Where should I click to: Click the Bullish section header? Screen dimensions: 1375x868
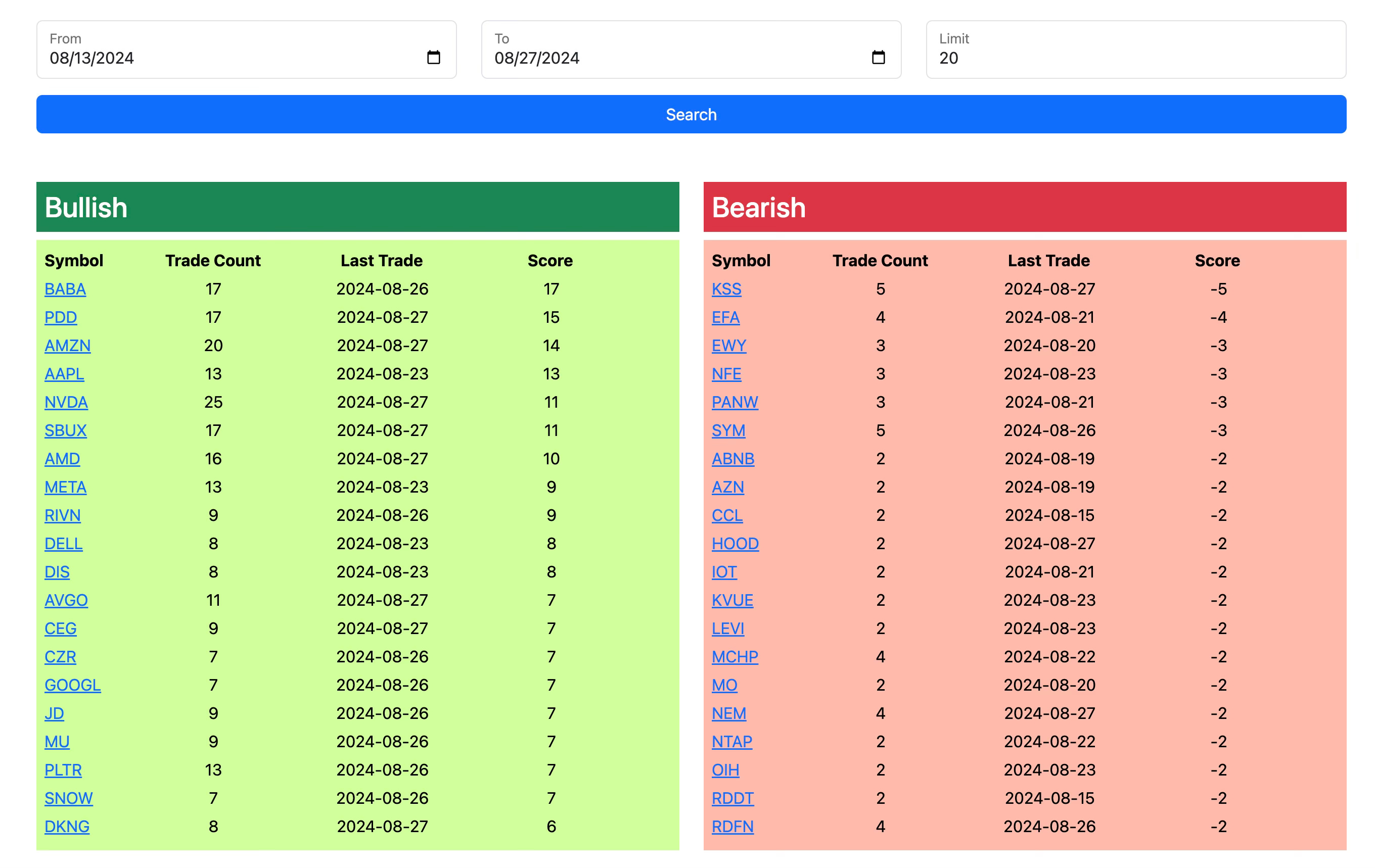click(x=357, y=207)
